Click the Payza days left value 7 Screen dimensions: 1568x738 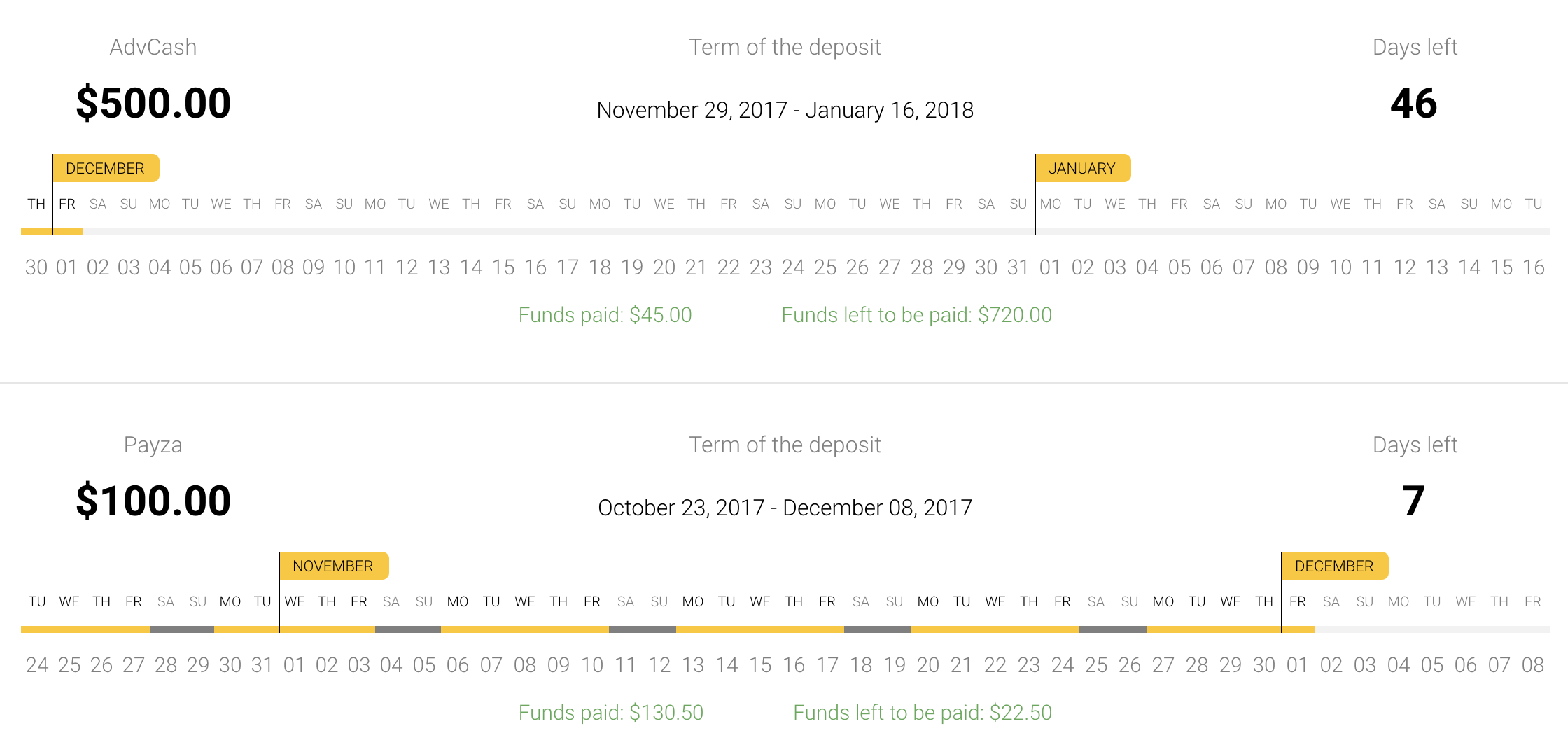click(x=1414, y=501)
